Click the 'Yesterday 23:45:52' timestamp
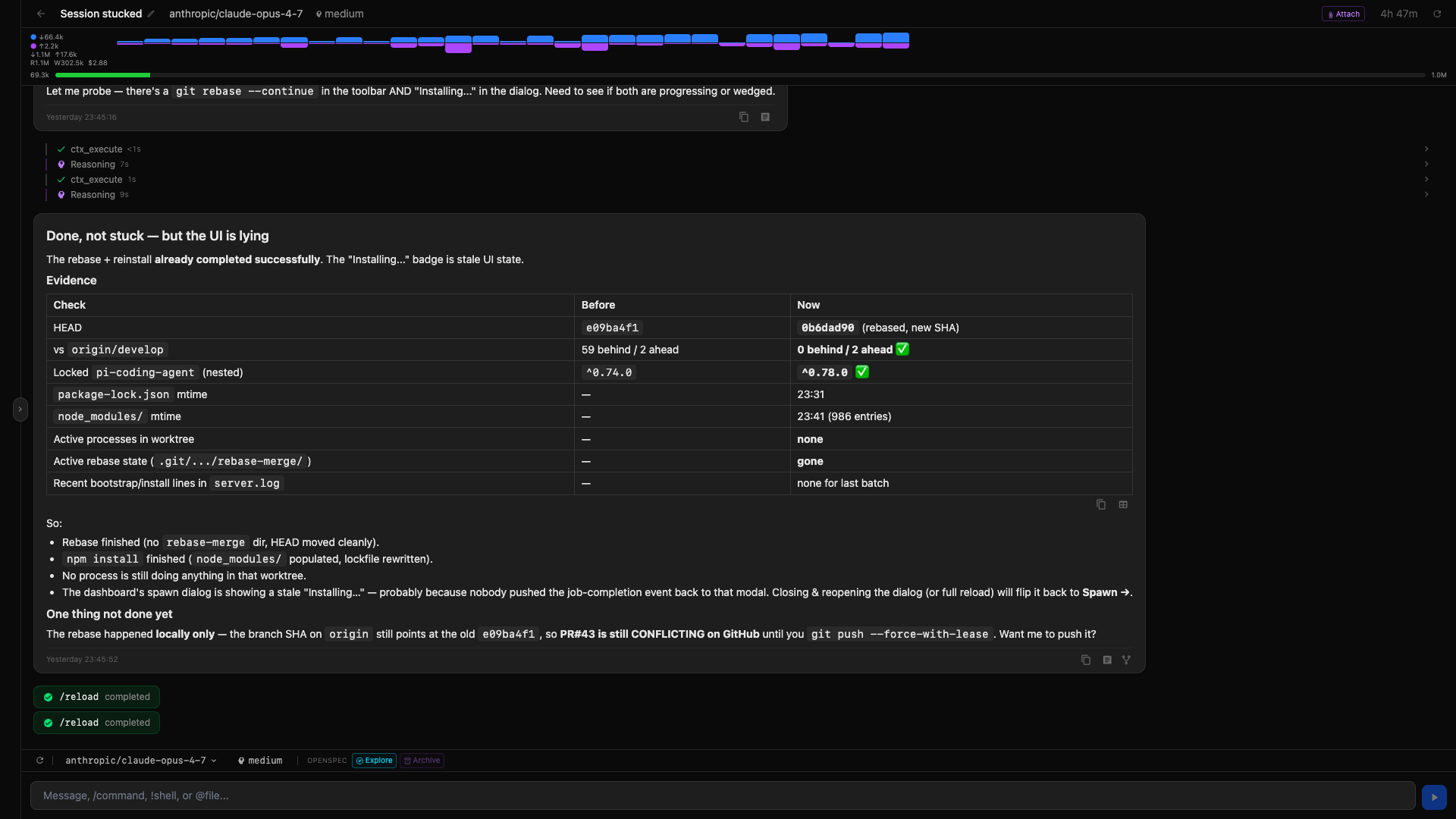The width and height of the screenshot is (1456, 819). [x=82, y=660]
